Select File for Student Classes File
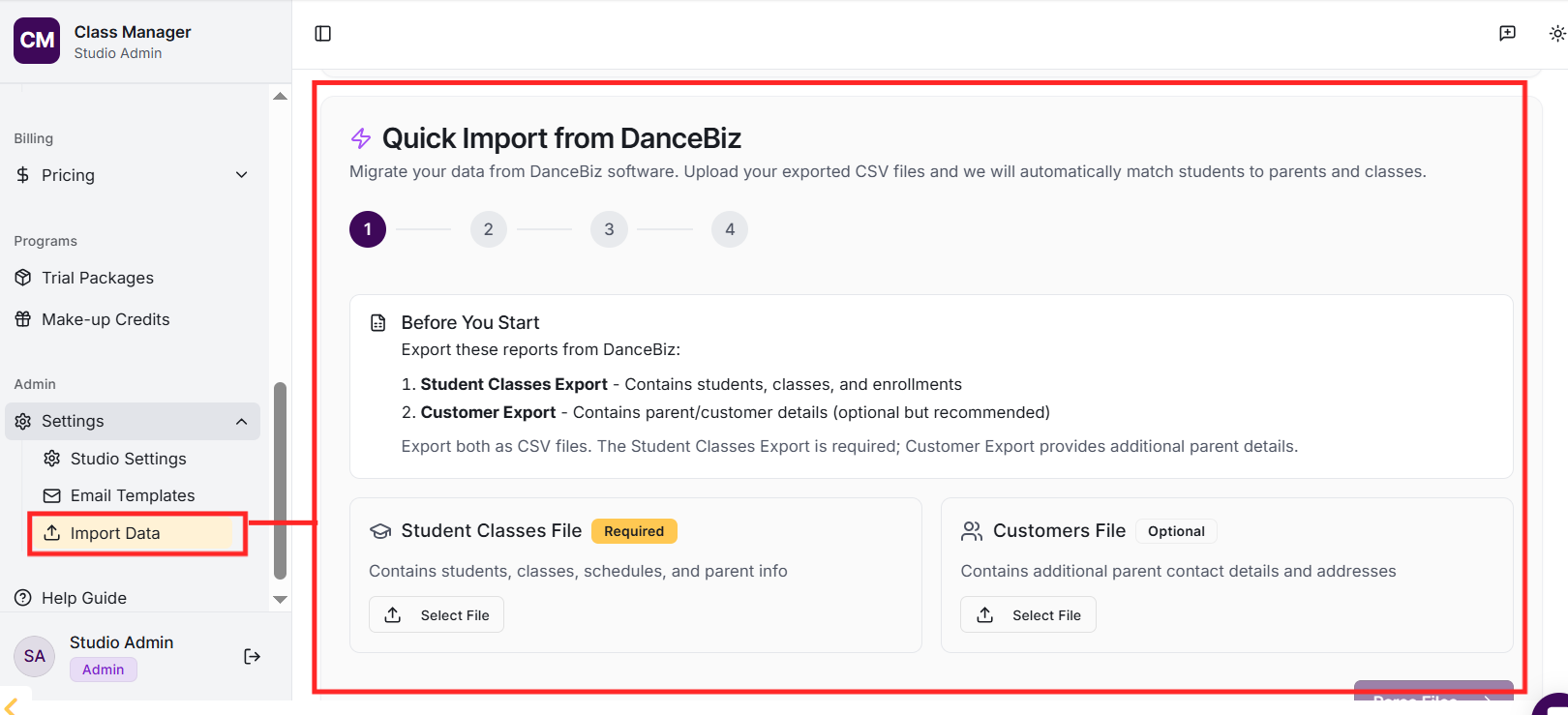This screenshot has width=1568, height=715. coord(437,615)
